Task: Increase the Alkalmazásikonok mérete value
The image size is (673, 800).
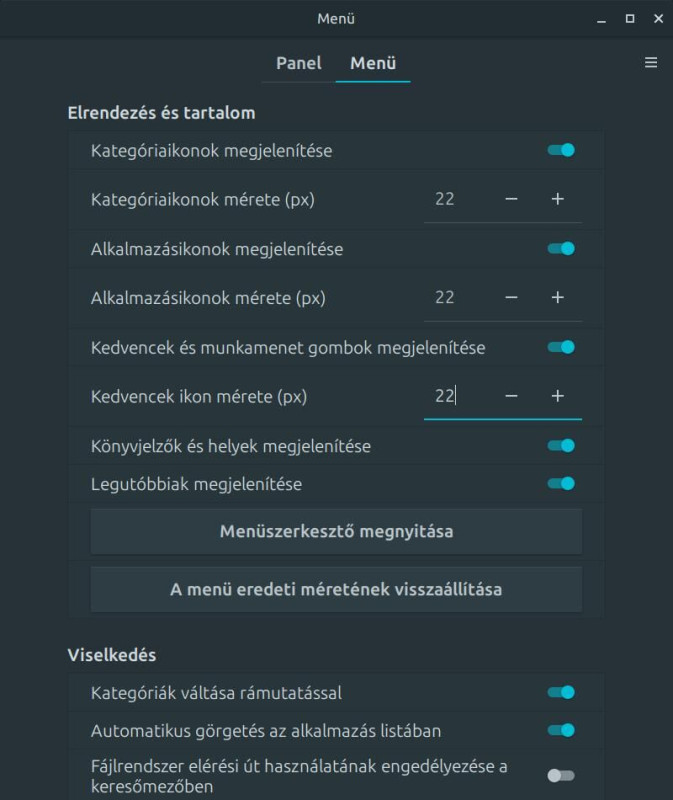Action: 558,297
